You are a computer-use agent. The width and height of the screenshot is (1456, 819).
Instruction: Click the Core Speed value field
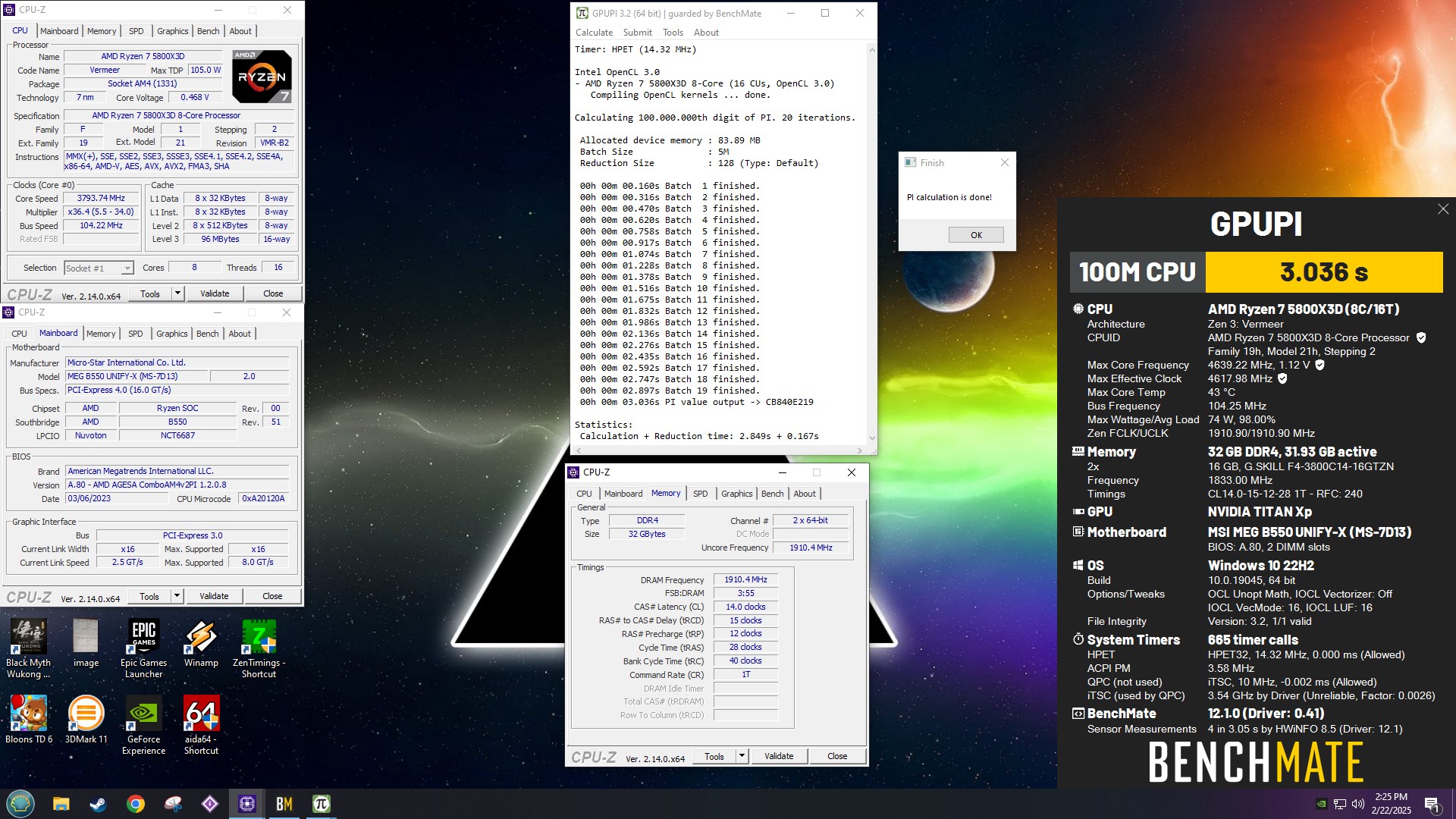(x=101, y=199)
